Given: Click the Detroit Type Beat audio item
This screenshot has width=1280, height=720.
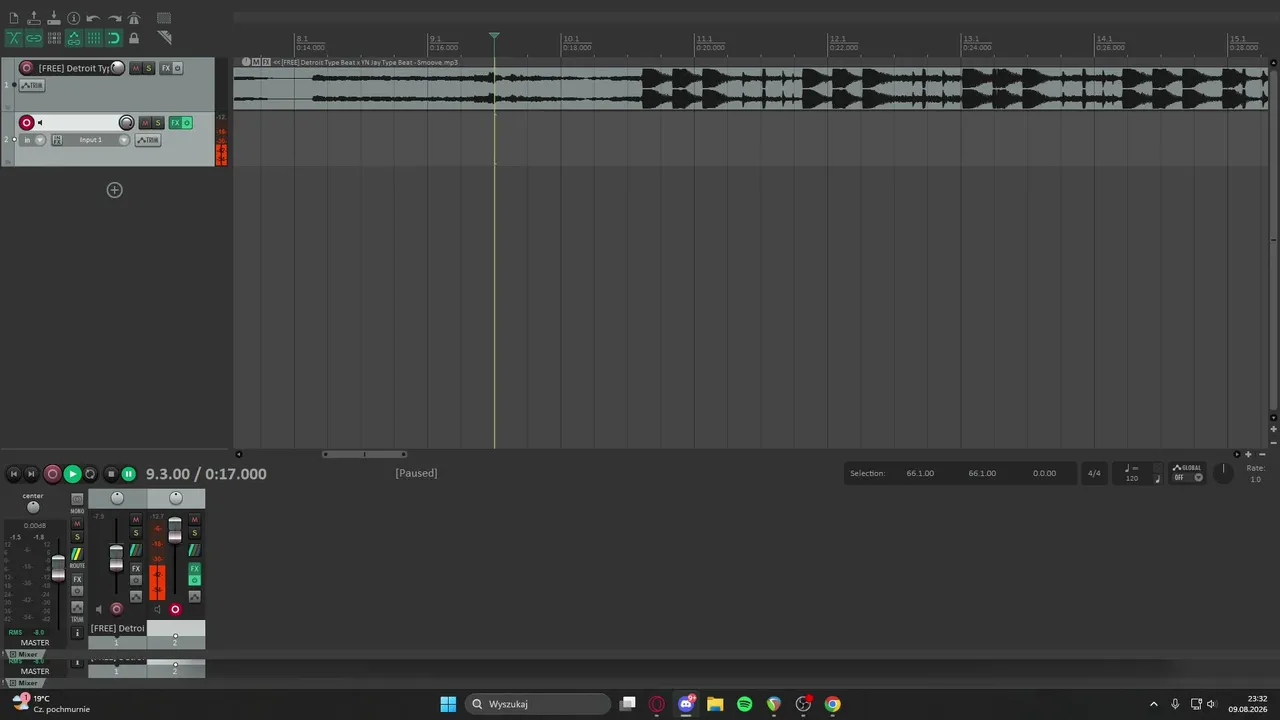Looking at the screenshot, I should [750, 89].
